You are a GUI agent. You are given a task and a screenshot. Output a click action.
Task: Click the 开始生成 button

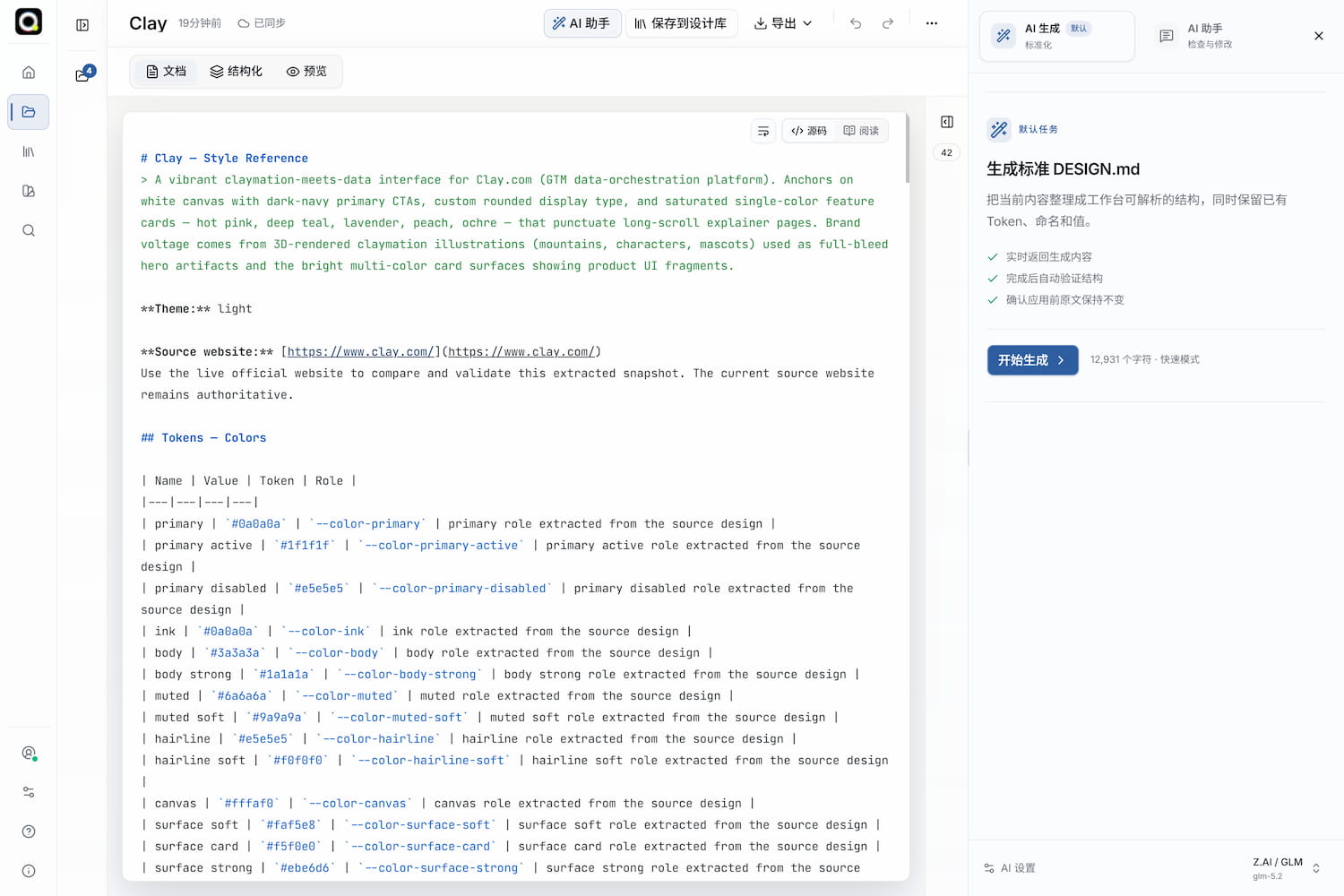click(1032, 360)
